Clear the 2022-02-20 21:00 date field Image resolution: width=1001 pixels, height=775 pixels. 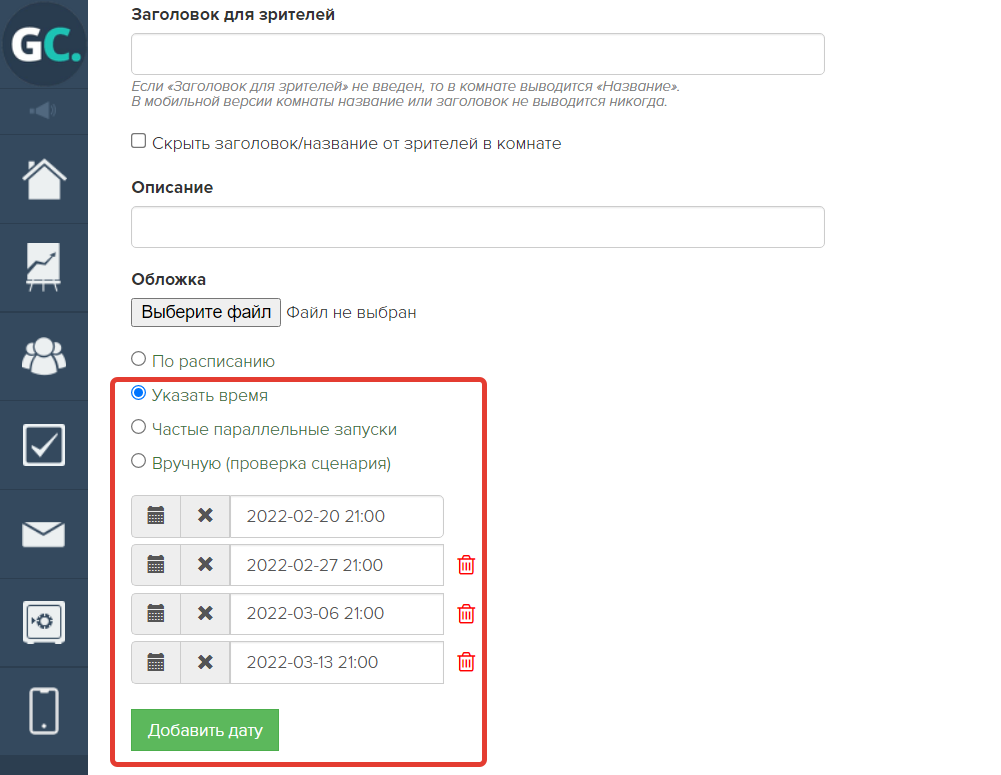tap(205, 516)
